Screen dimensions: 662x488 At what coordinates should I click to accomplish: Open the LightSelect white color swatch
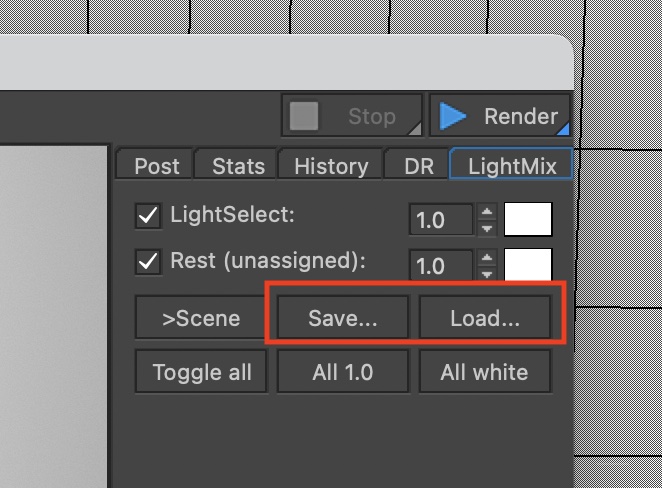(x=528, y=219)
